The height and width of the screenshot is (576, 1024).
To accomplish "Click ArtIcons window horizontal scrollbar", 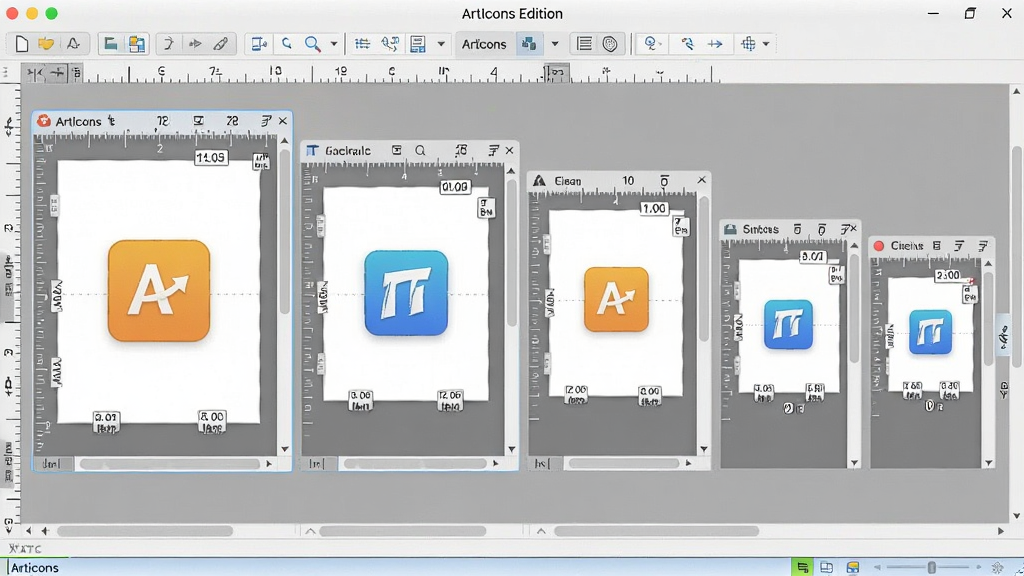I will tap(170, 464).
